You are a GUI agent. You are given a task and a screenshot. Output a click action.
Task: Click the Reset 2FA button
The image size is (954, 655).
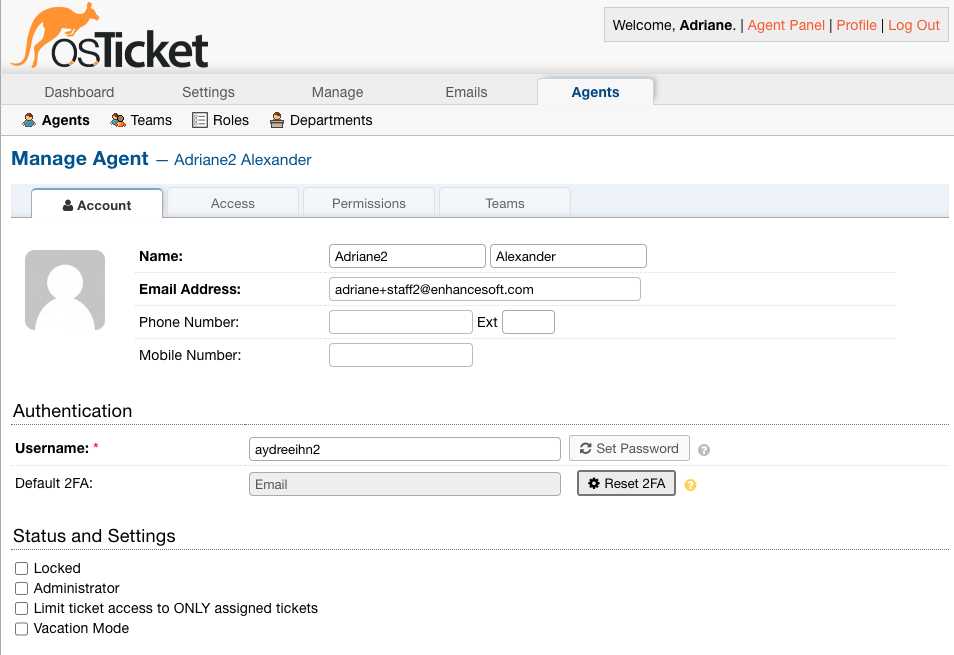click(626, 483)
